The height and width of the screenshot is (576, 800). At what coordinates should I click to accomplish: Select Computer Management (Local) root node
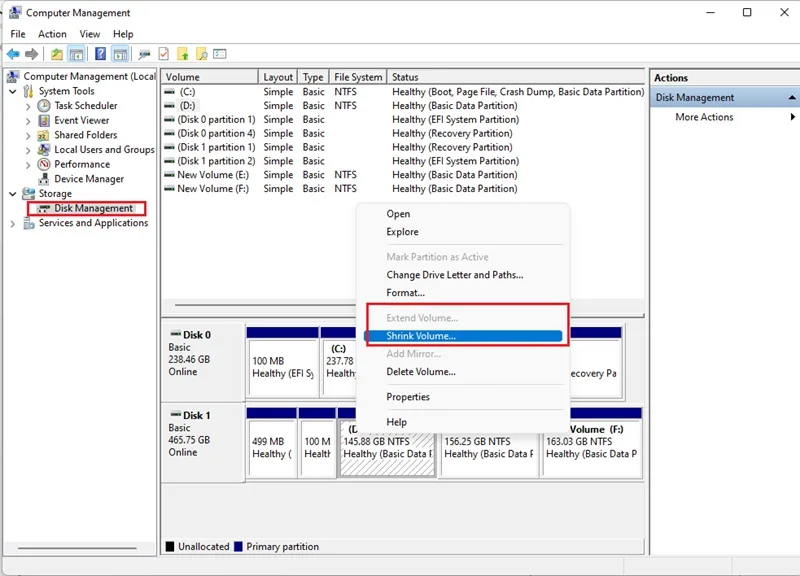point(89,76)
